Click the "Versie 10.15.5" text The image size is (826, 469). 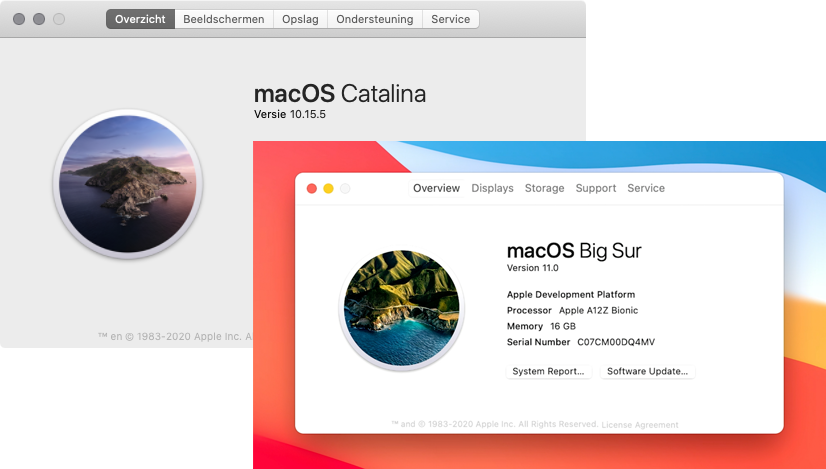click(290, 114)
